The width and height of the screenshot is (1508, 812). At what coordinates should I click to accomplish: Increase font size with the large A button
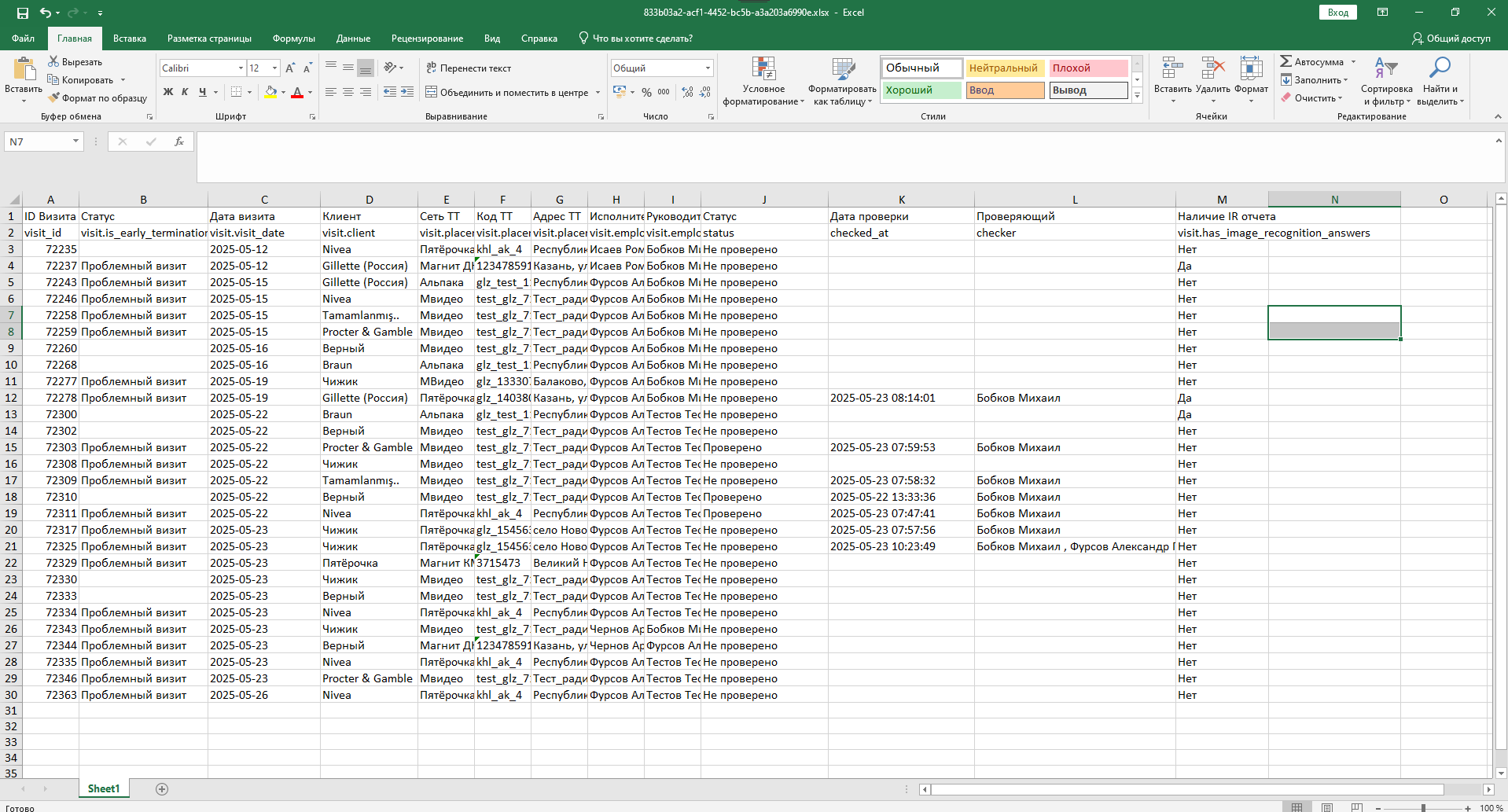coord(290,68)
